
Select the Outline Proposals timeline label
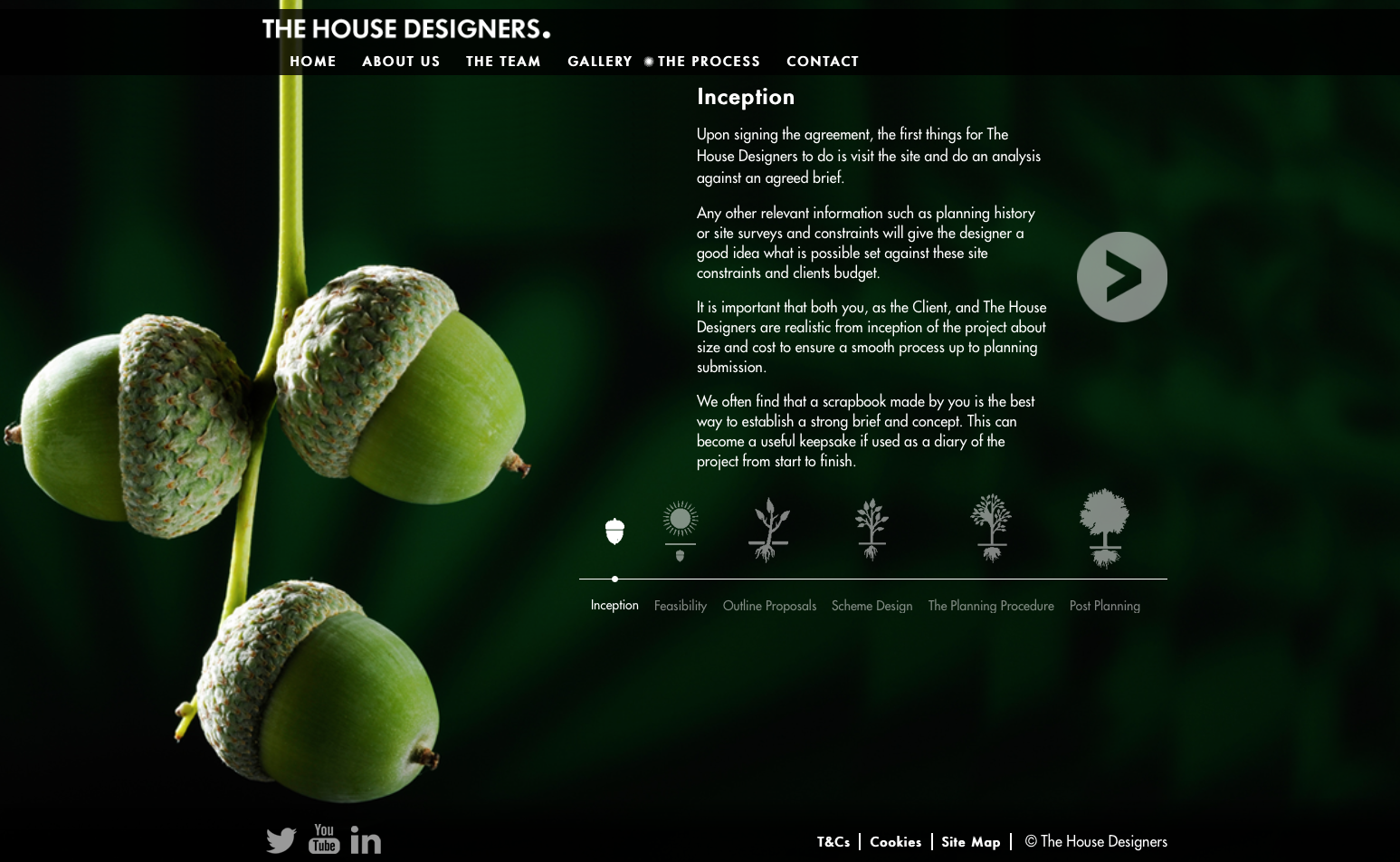click(769, 606)
